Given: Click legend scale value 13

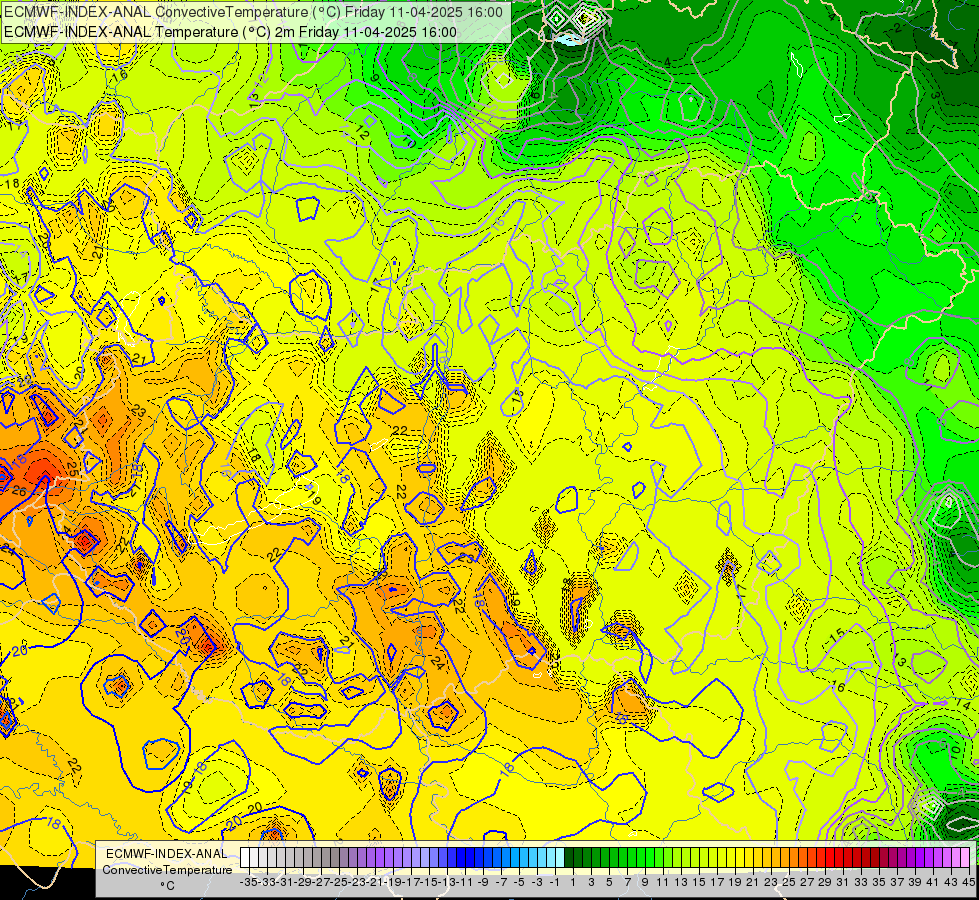Looking at the screenshot, I should [x=681, y=882].
